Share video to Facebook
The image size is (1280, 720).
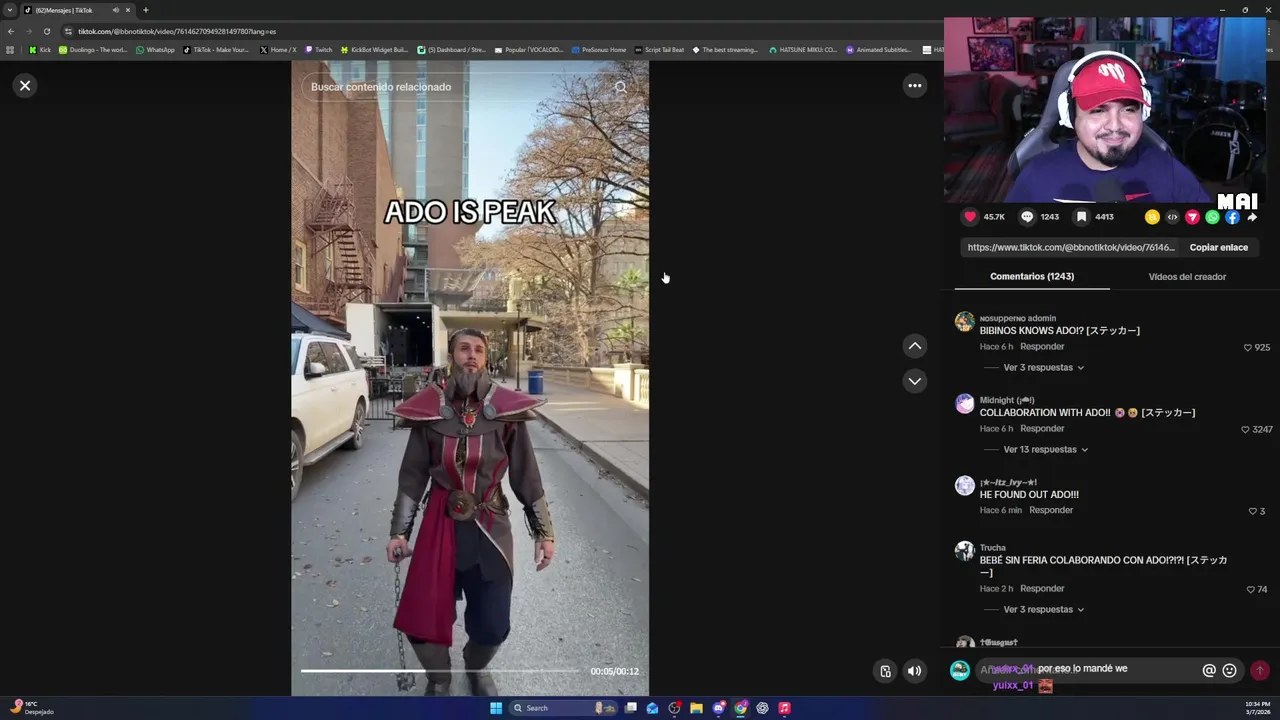[x=1232, y=217]
